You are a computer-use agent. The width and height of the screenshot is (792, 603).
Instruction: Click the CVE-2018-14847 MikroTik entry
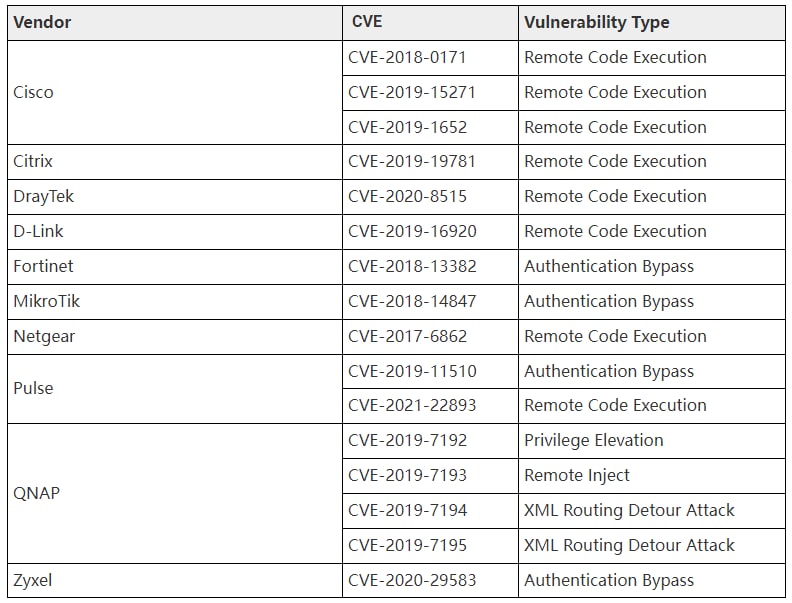(x=430, y=302)
